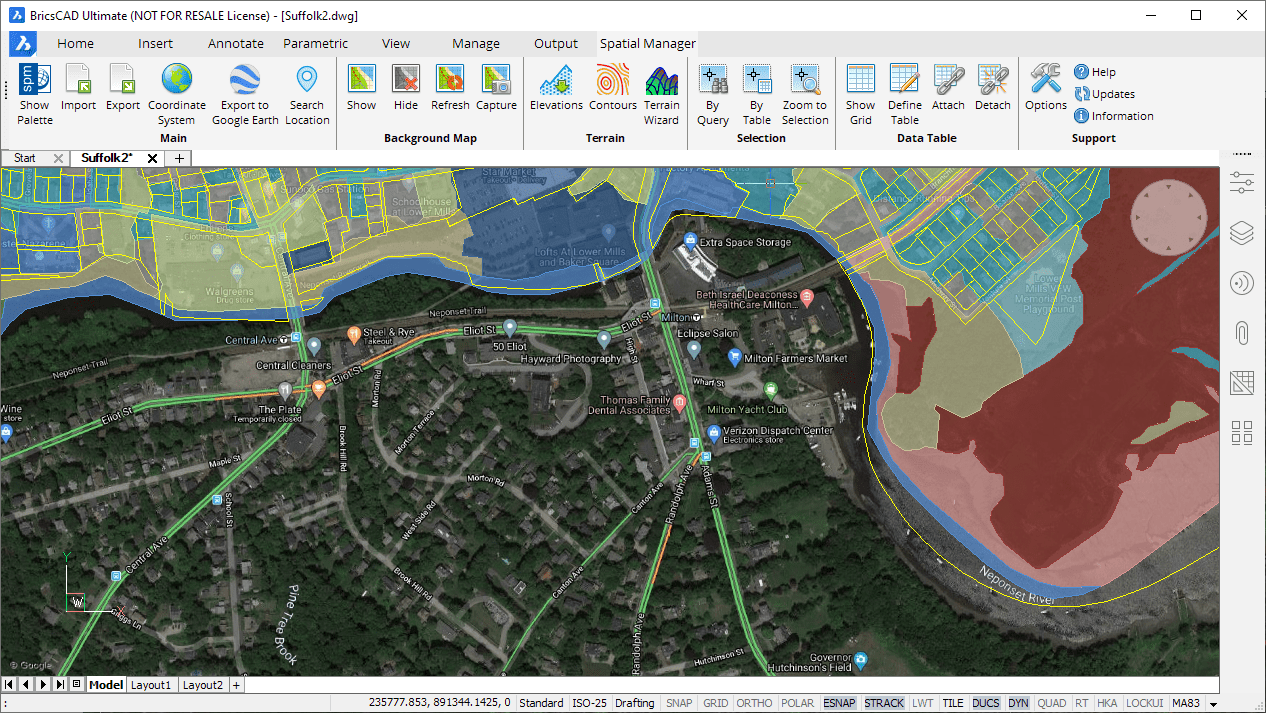Choose Export to Google Earth

(x=245, y=94)
